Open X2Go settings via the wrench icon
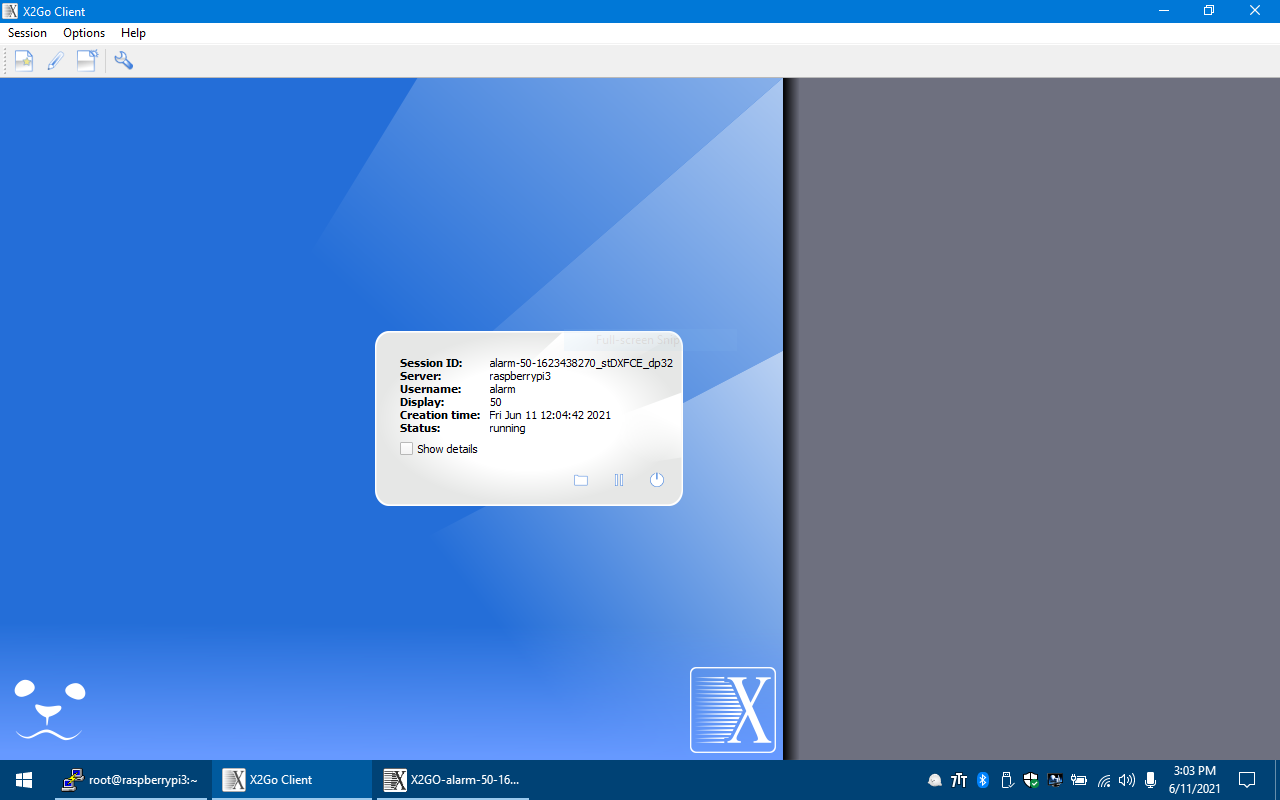 click(123, 61)
